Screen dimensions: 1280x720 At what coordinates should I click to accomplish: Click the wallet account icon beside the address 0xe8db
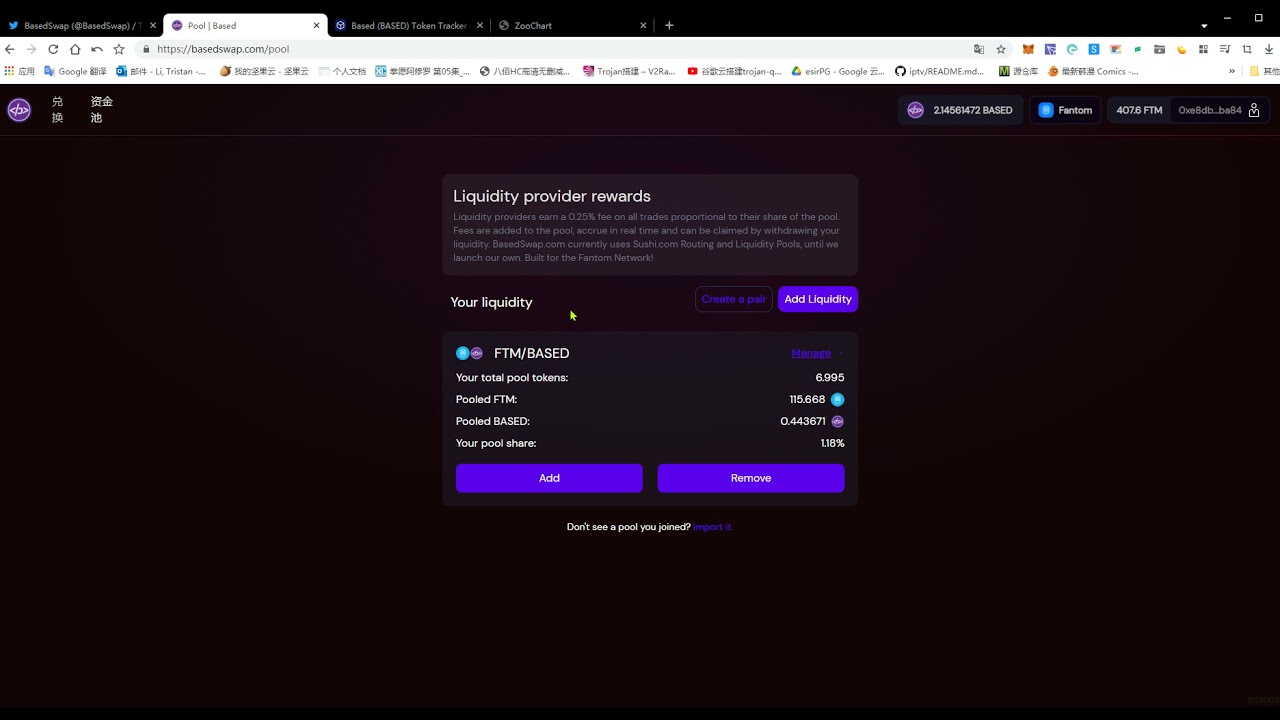point(1254,110)
